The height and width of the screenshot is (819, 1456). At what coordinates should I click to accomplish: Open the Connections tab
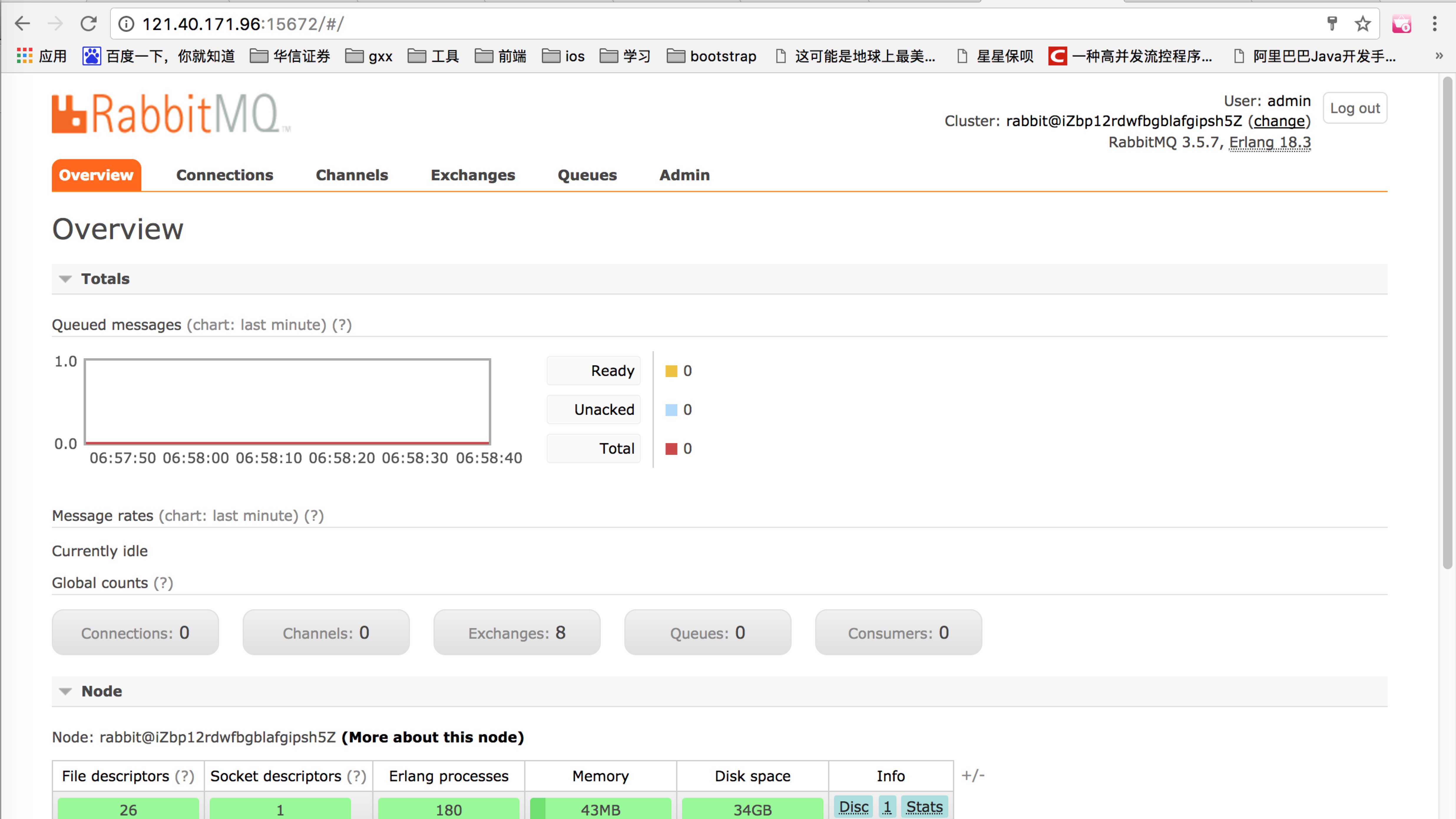click(x=224, y=175)
